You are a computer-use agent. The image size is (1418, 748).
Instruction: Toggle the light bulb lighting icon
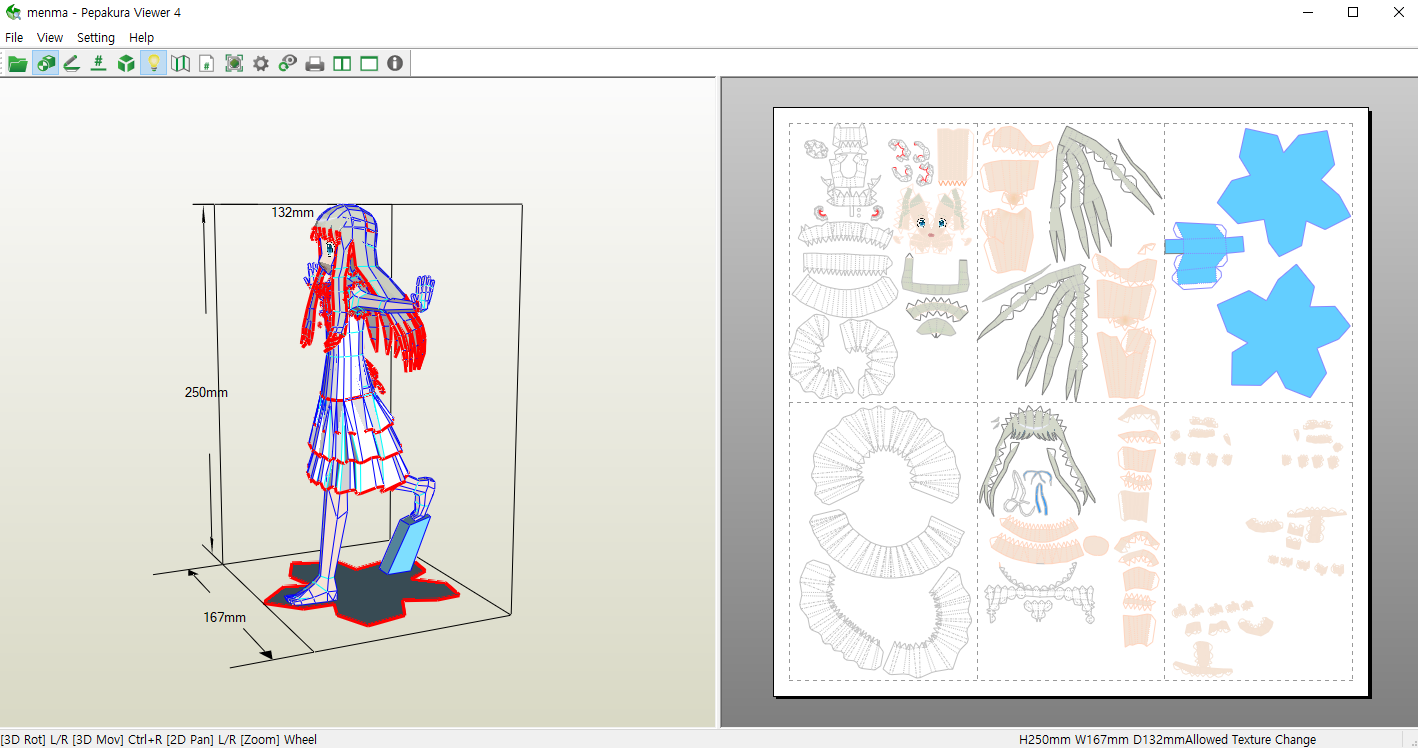click(153, 64)
